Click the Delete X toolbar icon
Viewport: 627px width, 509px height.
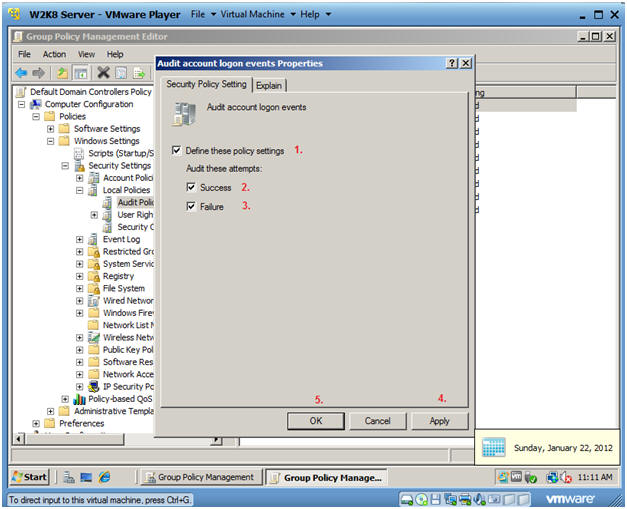(103, 72)
